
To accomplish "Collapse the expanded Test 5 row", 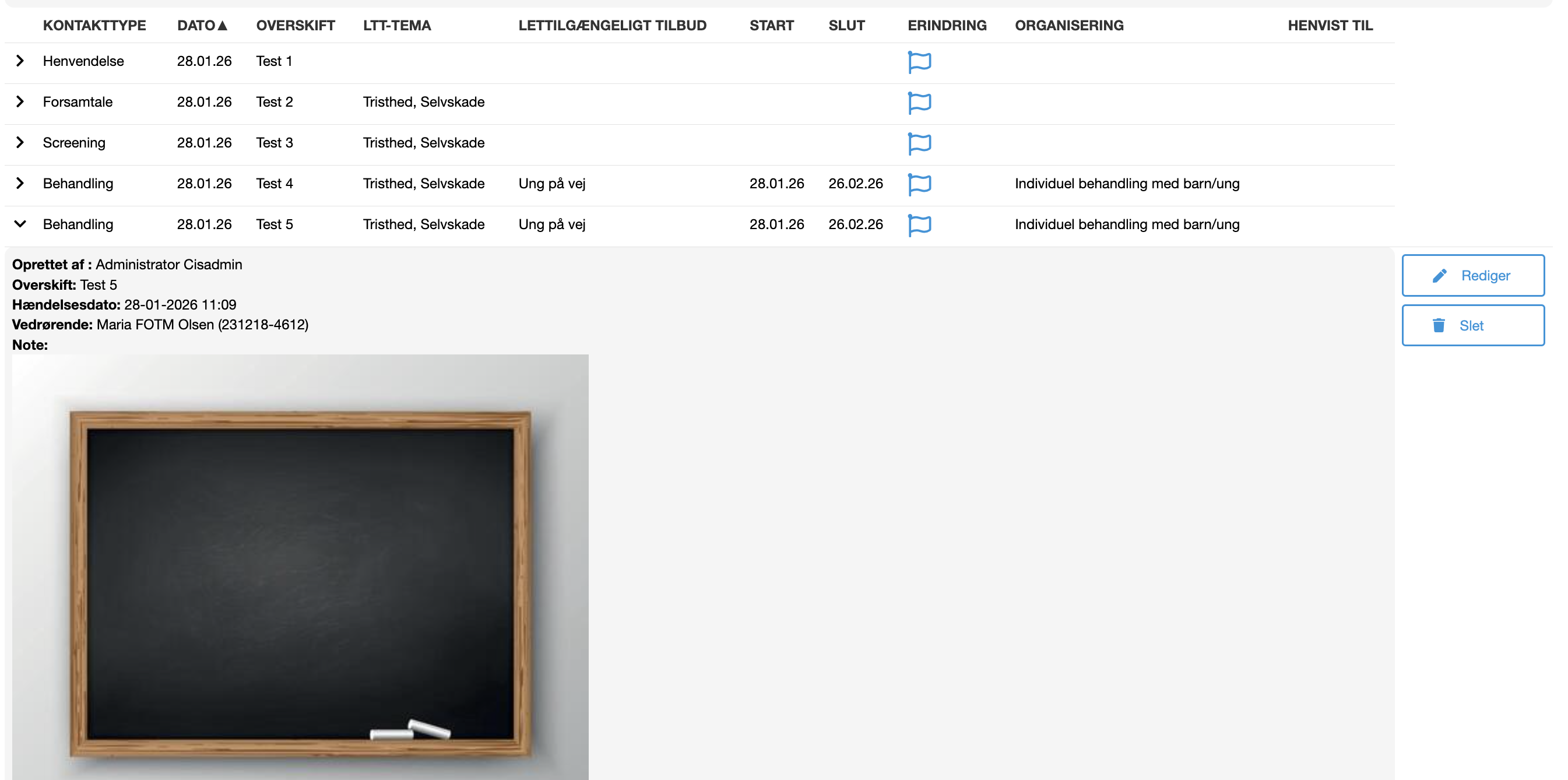I will tap(20, 224).
